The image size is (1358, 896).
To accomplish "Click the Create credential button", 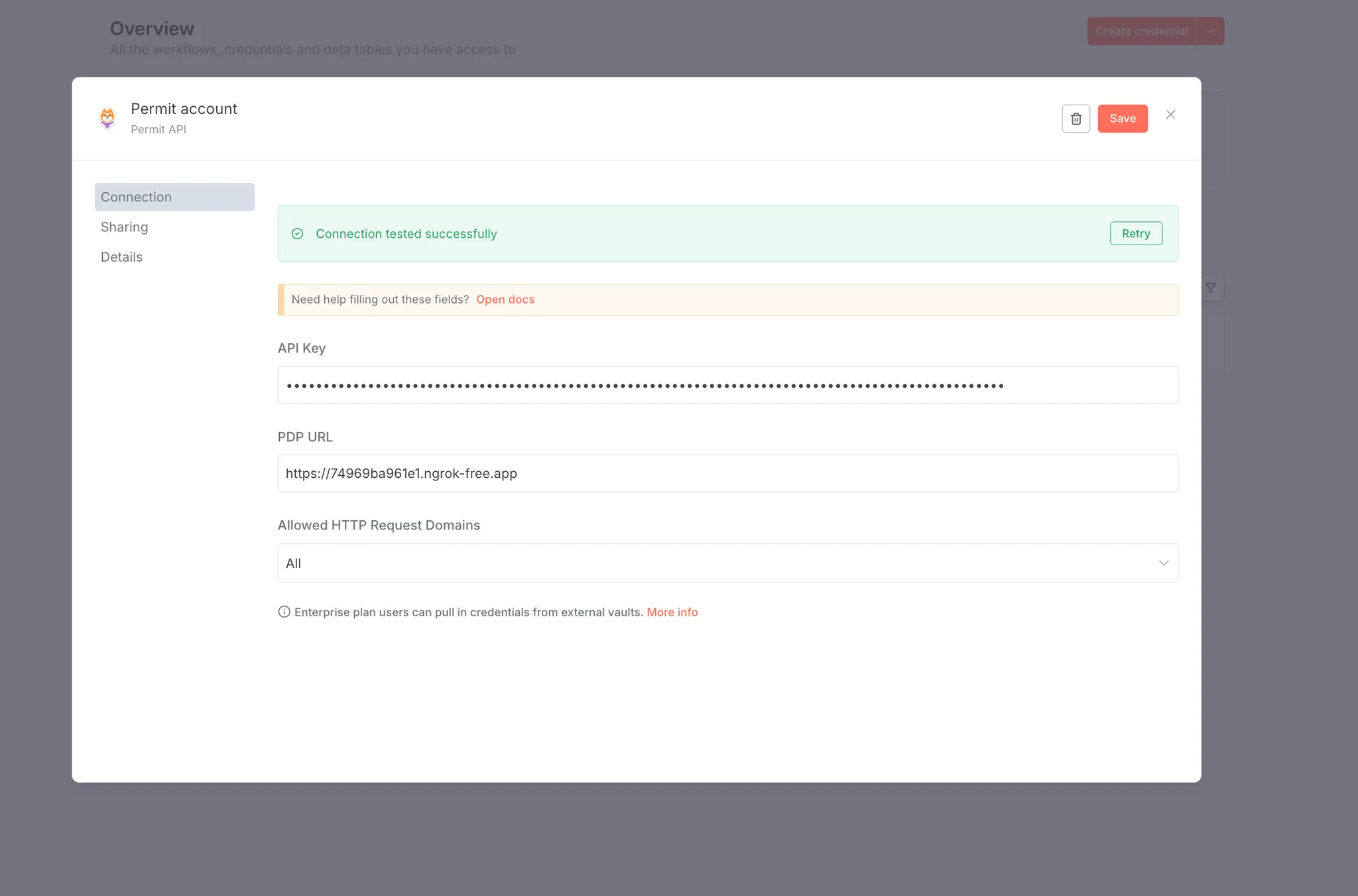I will [x=1141, y=31].
